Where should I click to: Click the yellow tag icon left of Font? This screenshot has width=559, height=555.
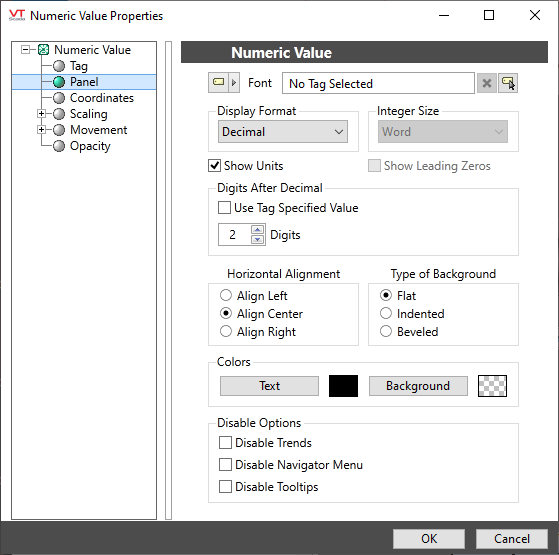pyautogui.click(x=218, y=83)
